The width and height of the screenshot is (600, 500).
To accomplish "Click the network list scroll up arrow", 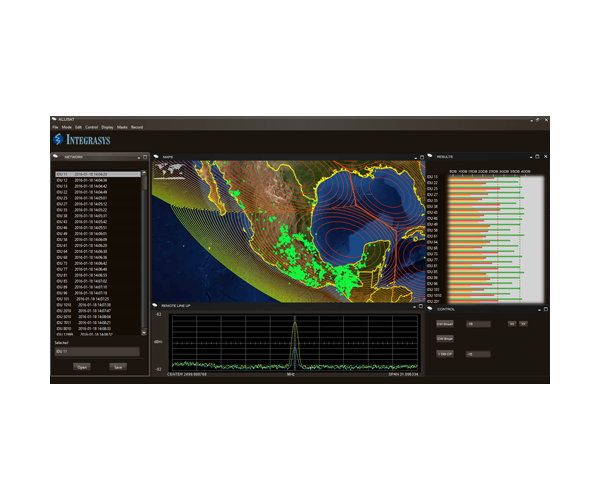I will coord(144,173).
